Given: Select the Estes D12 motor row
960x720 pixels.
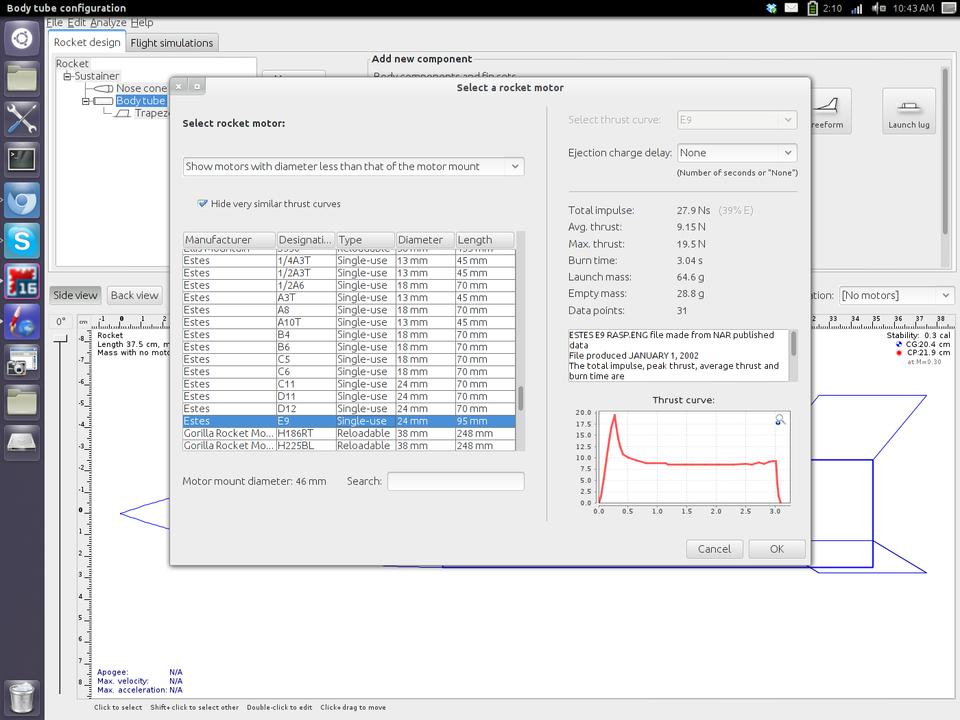Looking at the screenshot, I should pyautogui.click(x=349, y=409).
